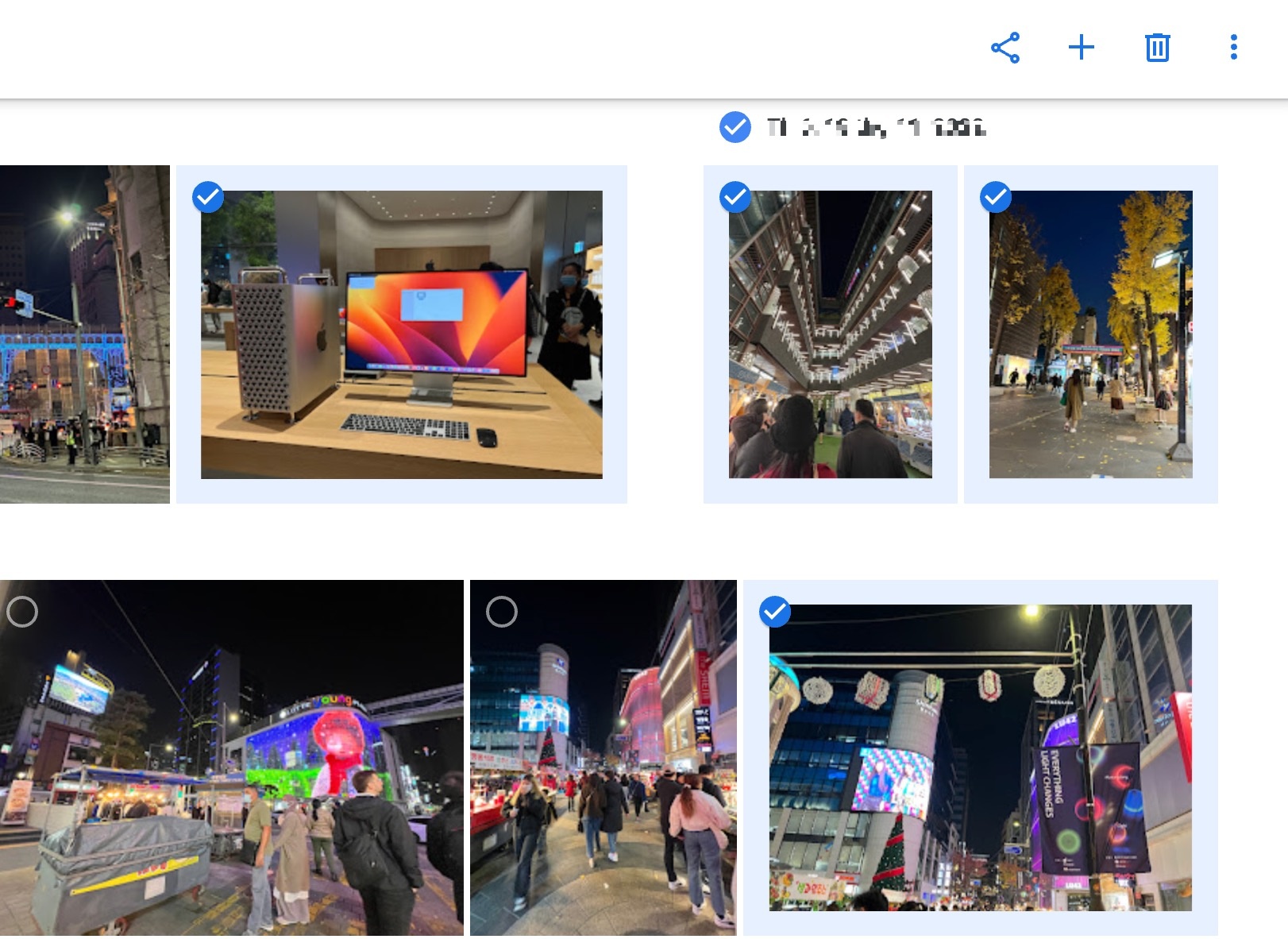Deselect the hanging ornaments street photo

point(776,612)
